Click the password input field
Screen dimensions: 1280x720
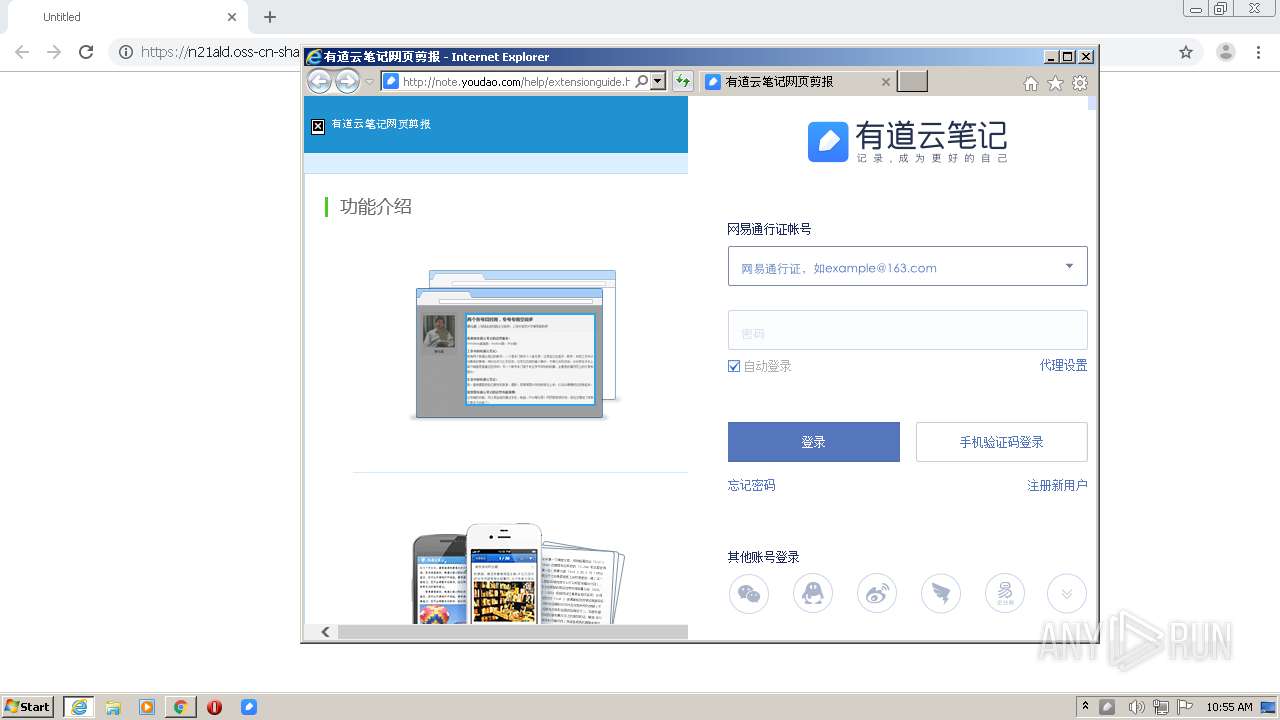907,330
